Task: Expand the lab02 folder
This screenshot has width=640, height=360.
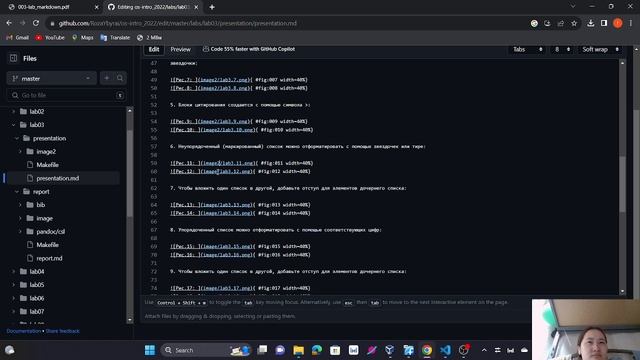Action: pyautogui.click(x=13, y=111)
